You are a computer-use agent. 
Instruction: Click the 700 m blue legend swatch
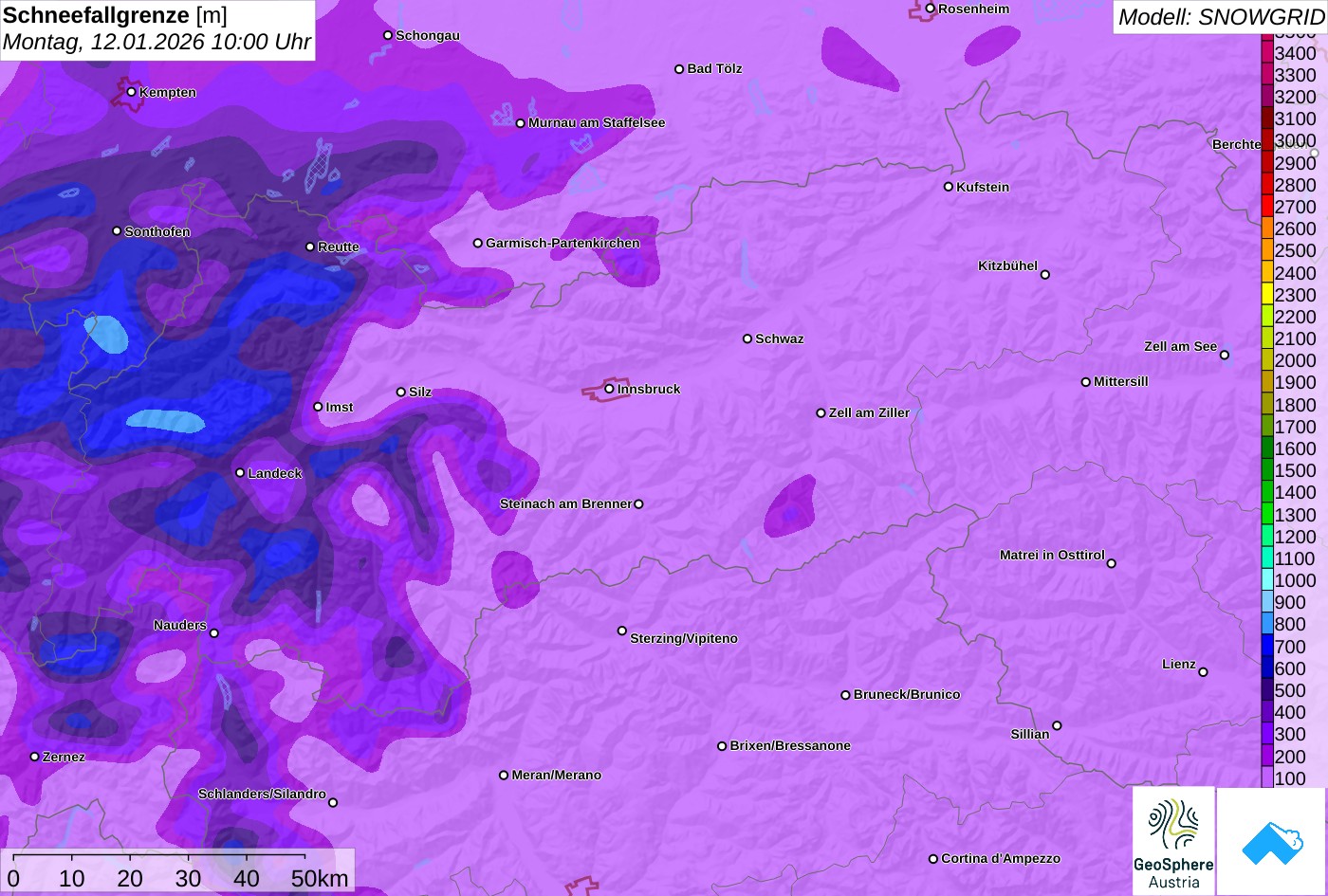[1267, 646]
